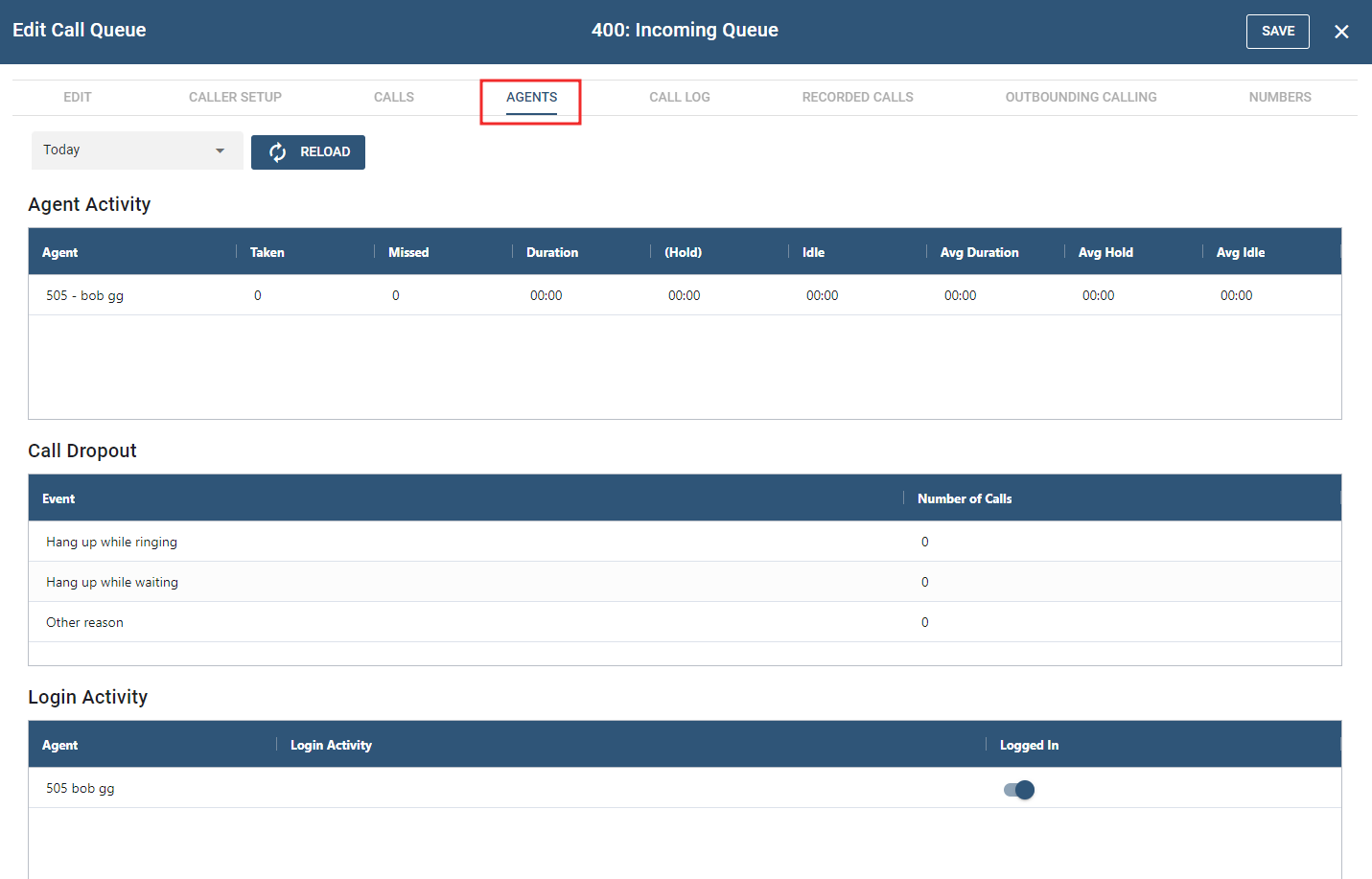The width and height of the screenshot is (1372, 879).
Task: Click the Hang up while ringing row
Action: pos(111,542)
